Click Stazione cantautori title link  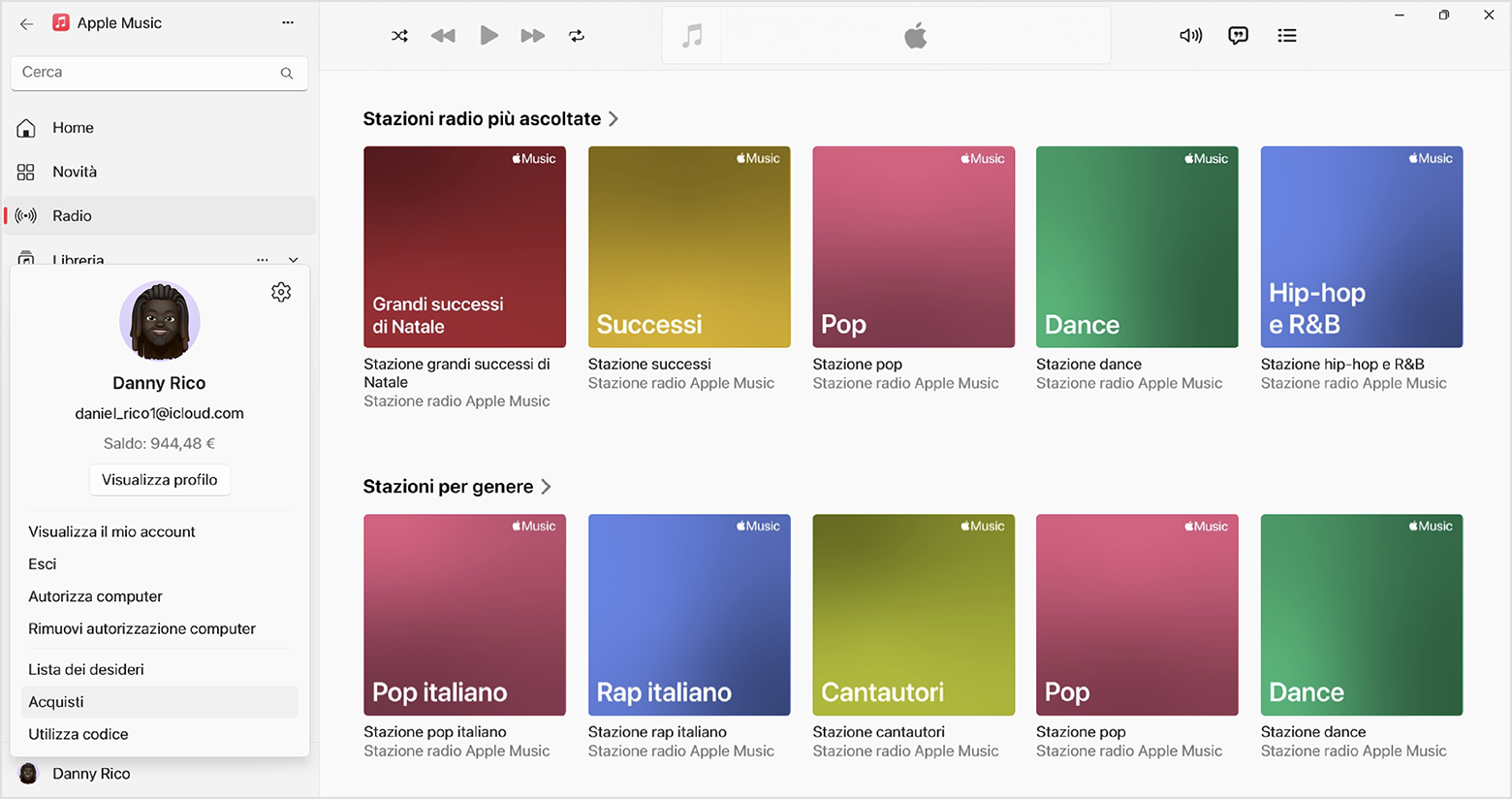tap(878, 732)
